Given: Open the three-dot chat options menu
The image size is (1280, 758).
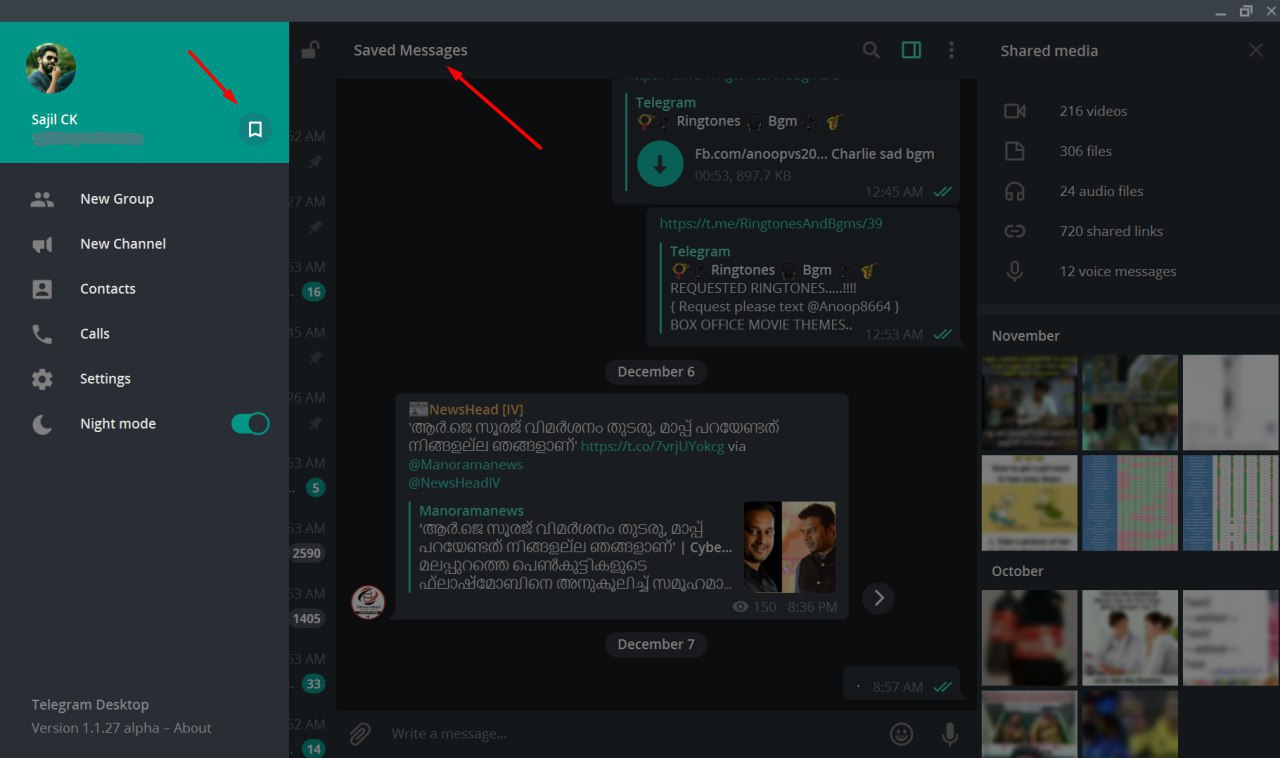Looking at the screenshot, I should point(951,50).
